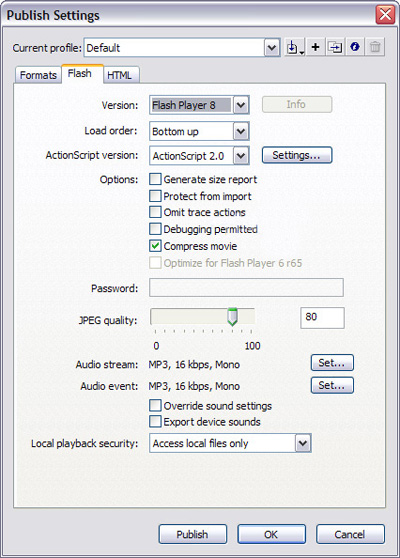Check Override sound settings

click(155, 405)
